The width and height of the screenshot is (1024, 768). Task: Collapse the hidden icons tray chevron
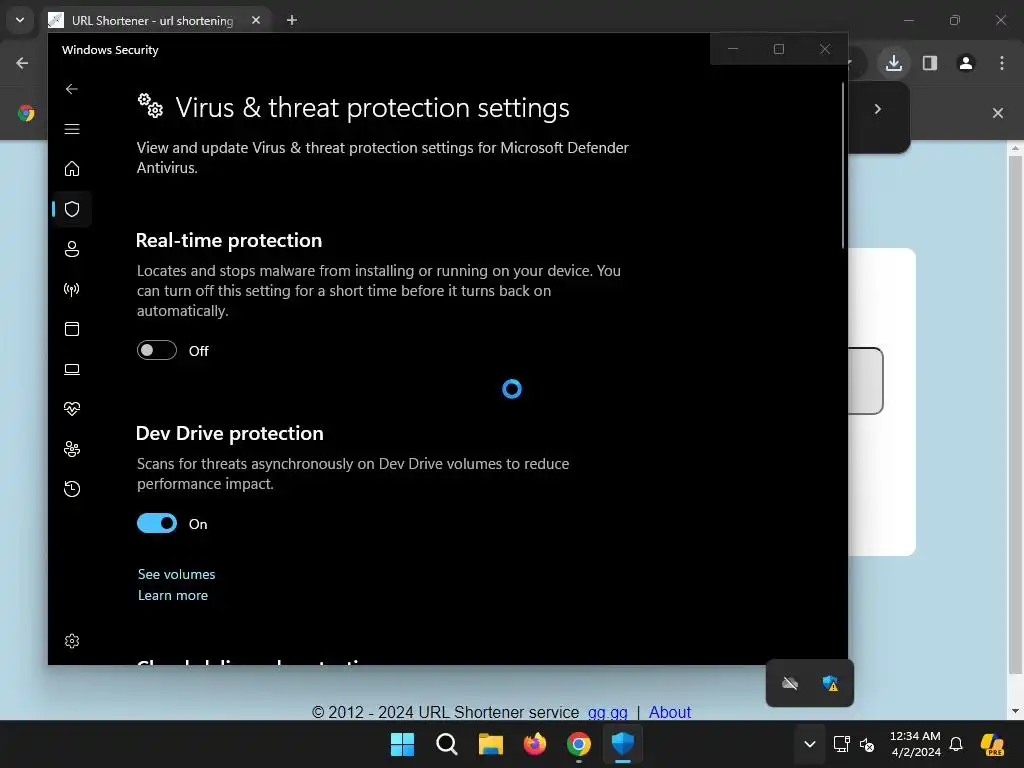pos(810,744)
